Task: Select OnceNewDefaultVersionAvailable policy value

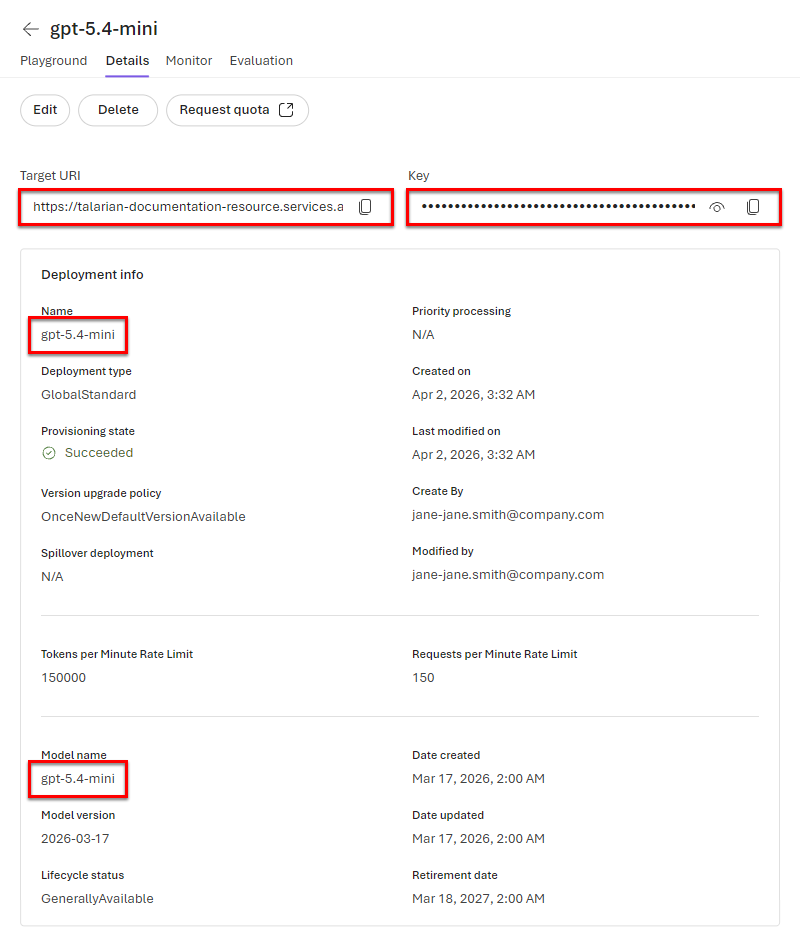Action: pos(143,516)
